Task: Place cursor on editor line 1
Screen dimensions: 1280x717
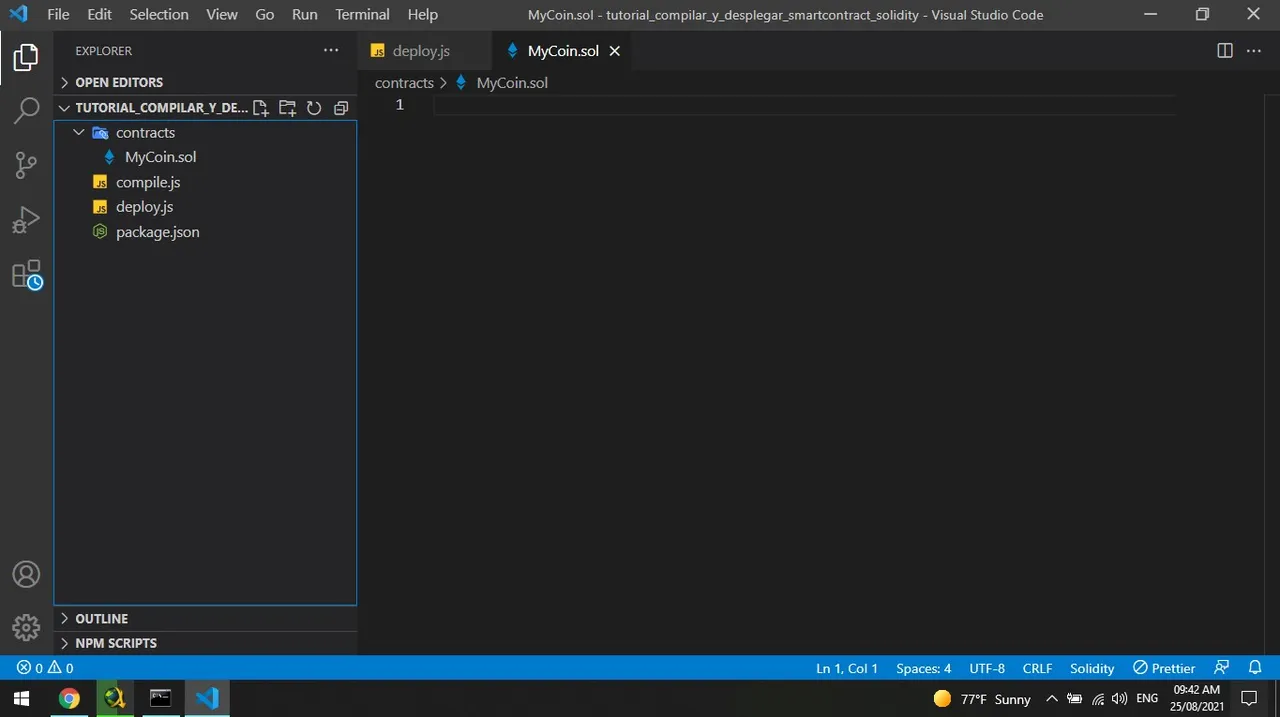Action: pos(805,105)
